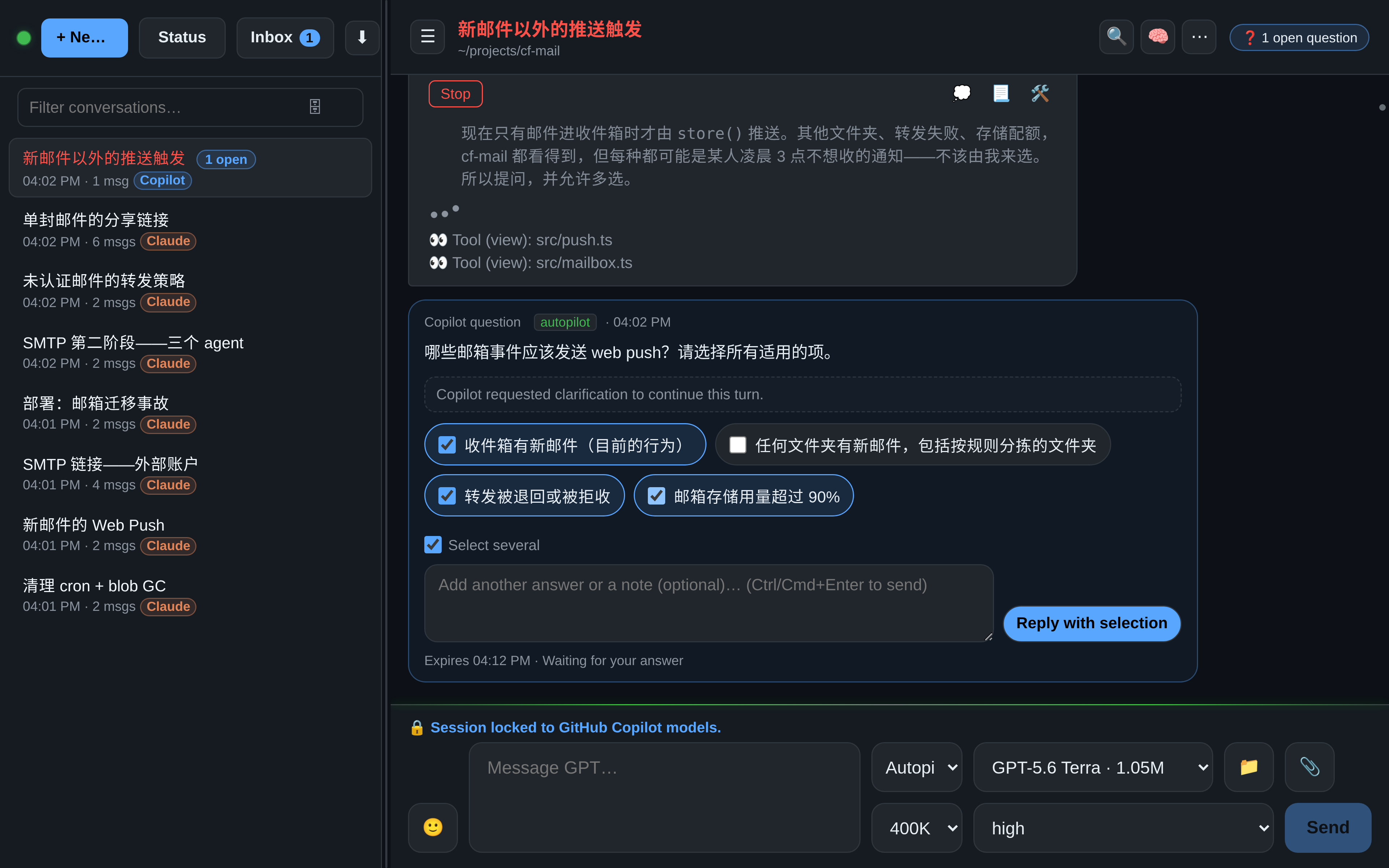Open the three-dots more options menu
The height and width of the screenshot is (868, 1389).
click(1199, 37)
